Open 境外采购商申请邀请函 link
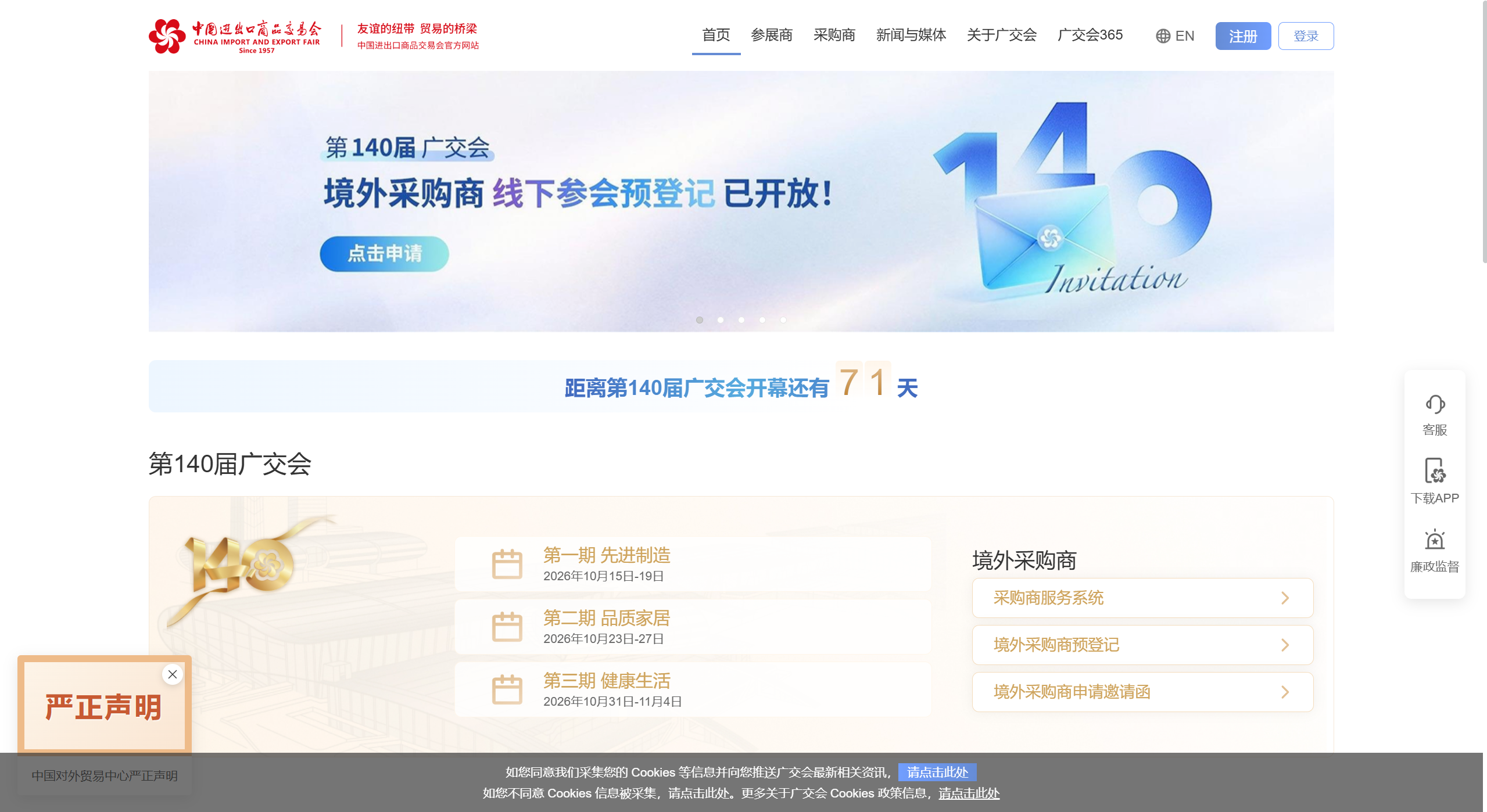Viewport: 1487px width, 812px height. point(1142,692)
